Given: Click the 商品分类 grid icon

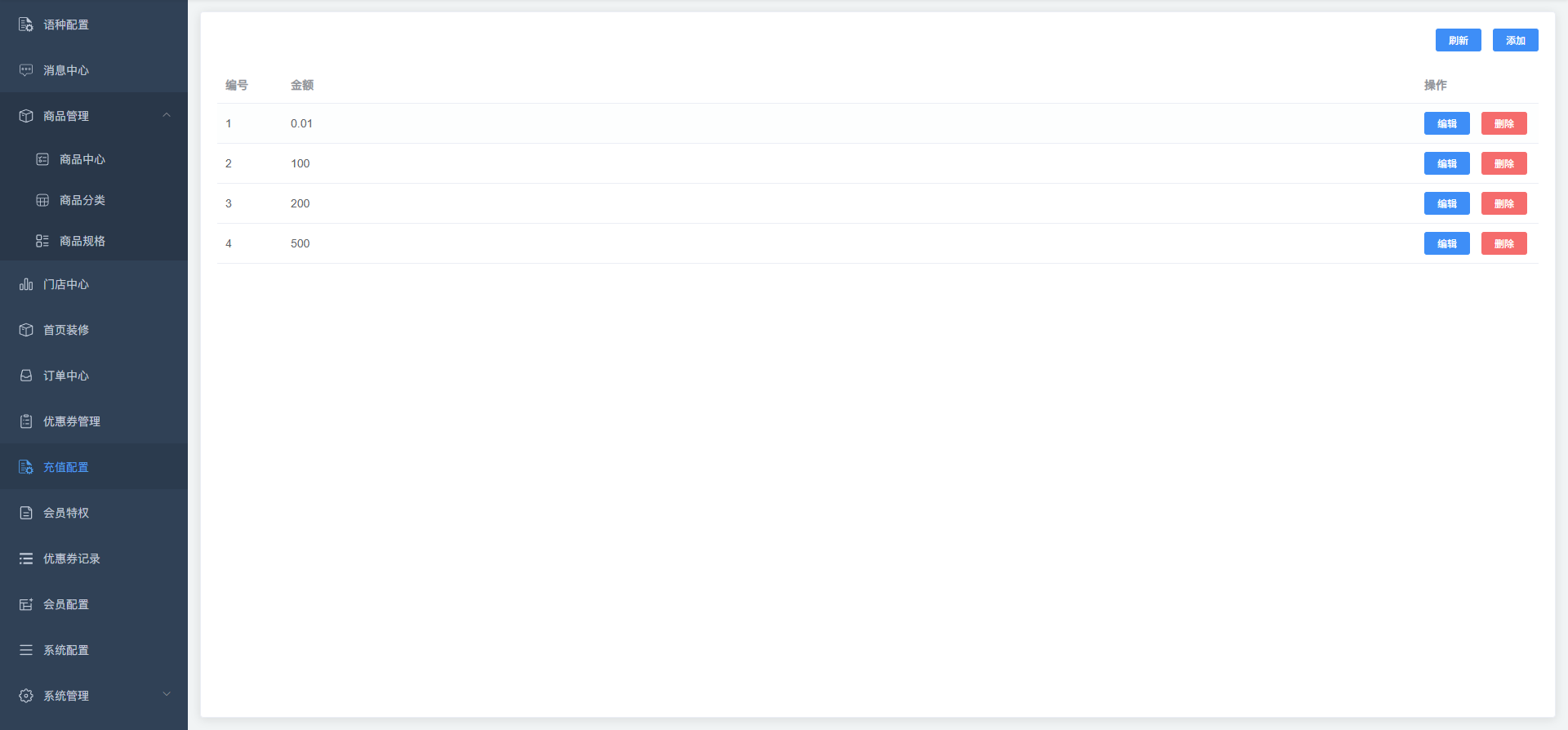Looking at the screenshot, I should tap(42, 200).
